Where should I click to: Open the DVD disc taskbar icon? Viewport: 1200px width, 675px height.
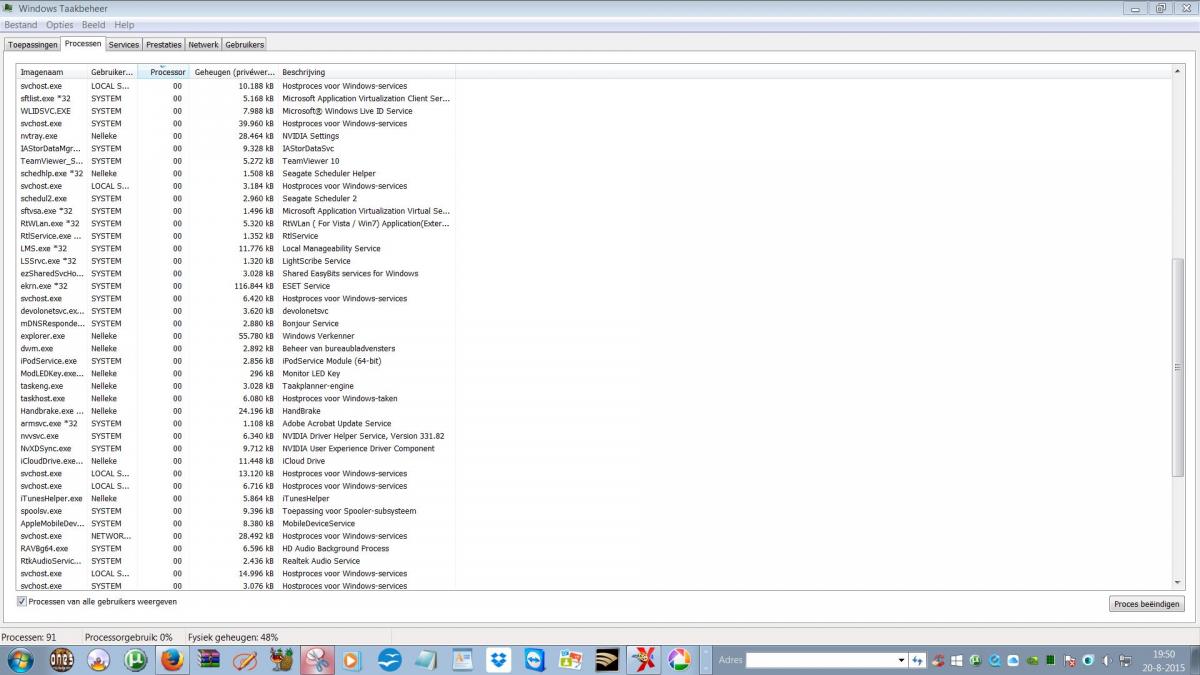(98, 660)
